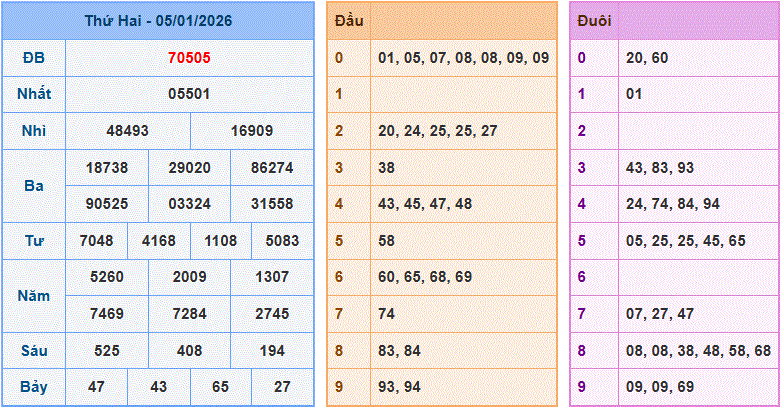
Task: Click the ĐB row label
Action: (x=34, y=58)
